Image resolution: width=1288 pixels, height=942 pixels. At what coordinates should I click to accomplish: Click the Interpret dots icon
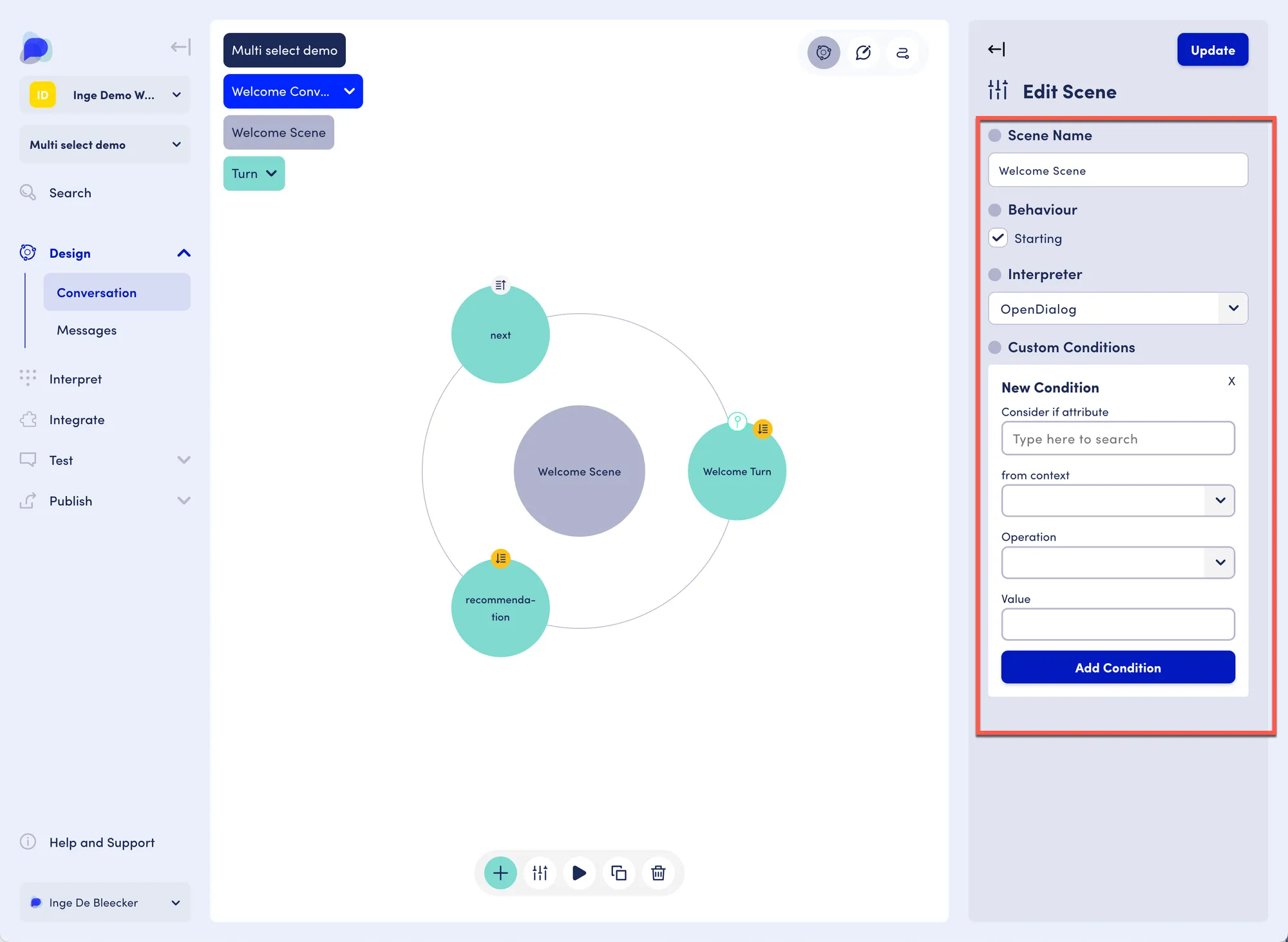click(x=28, y=378)
